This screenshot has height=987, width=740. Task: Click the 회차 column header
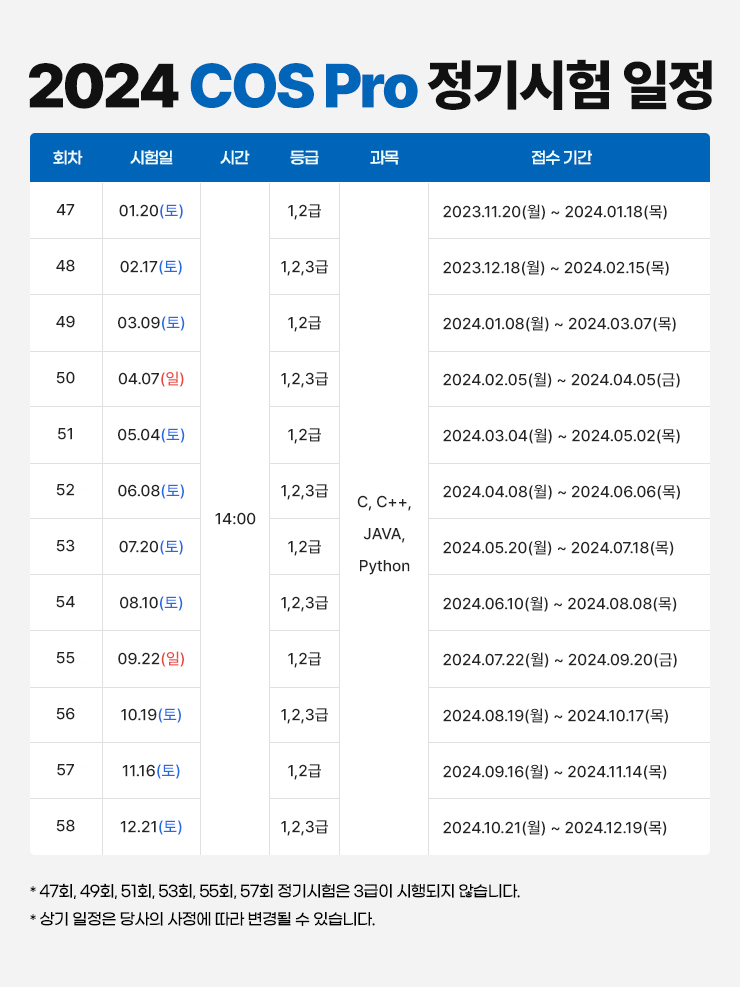66,158
